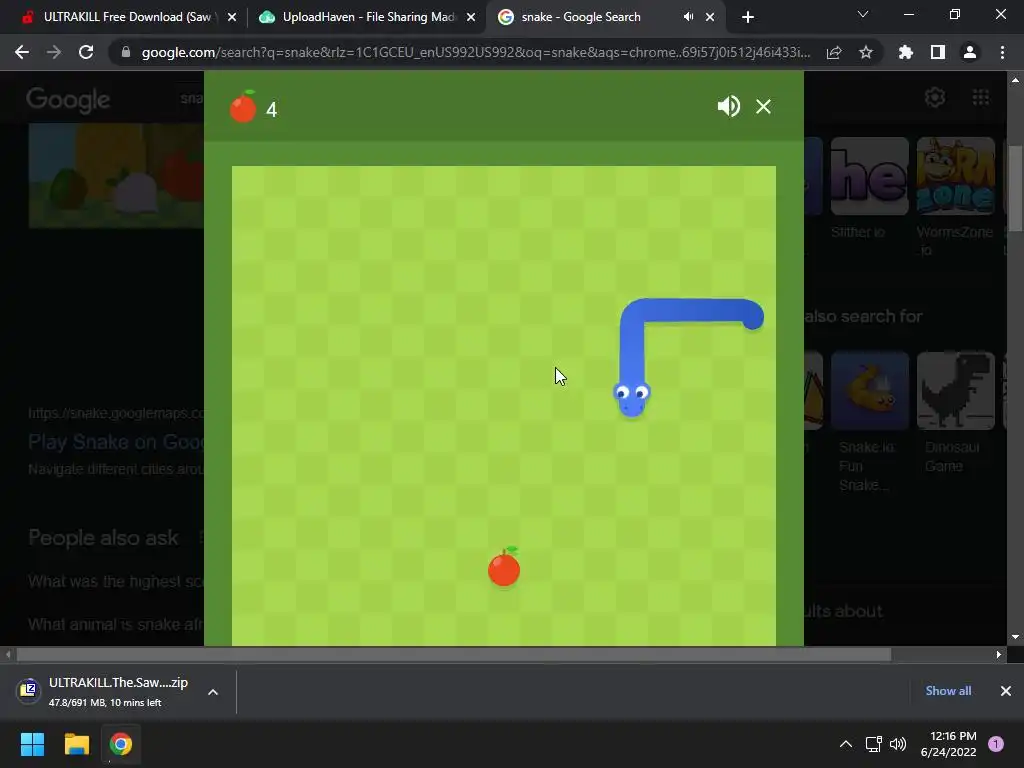The image size is (1024, 768).
Task: Share this page icon
Action: tap(834, 52)
